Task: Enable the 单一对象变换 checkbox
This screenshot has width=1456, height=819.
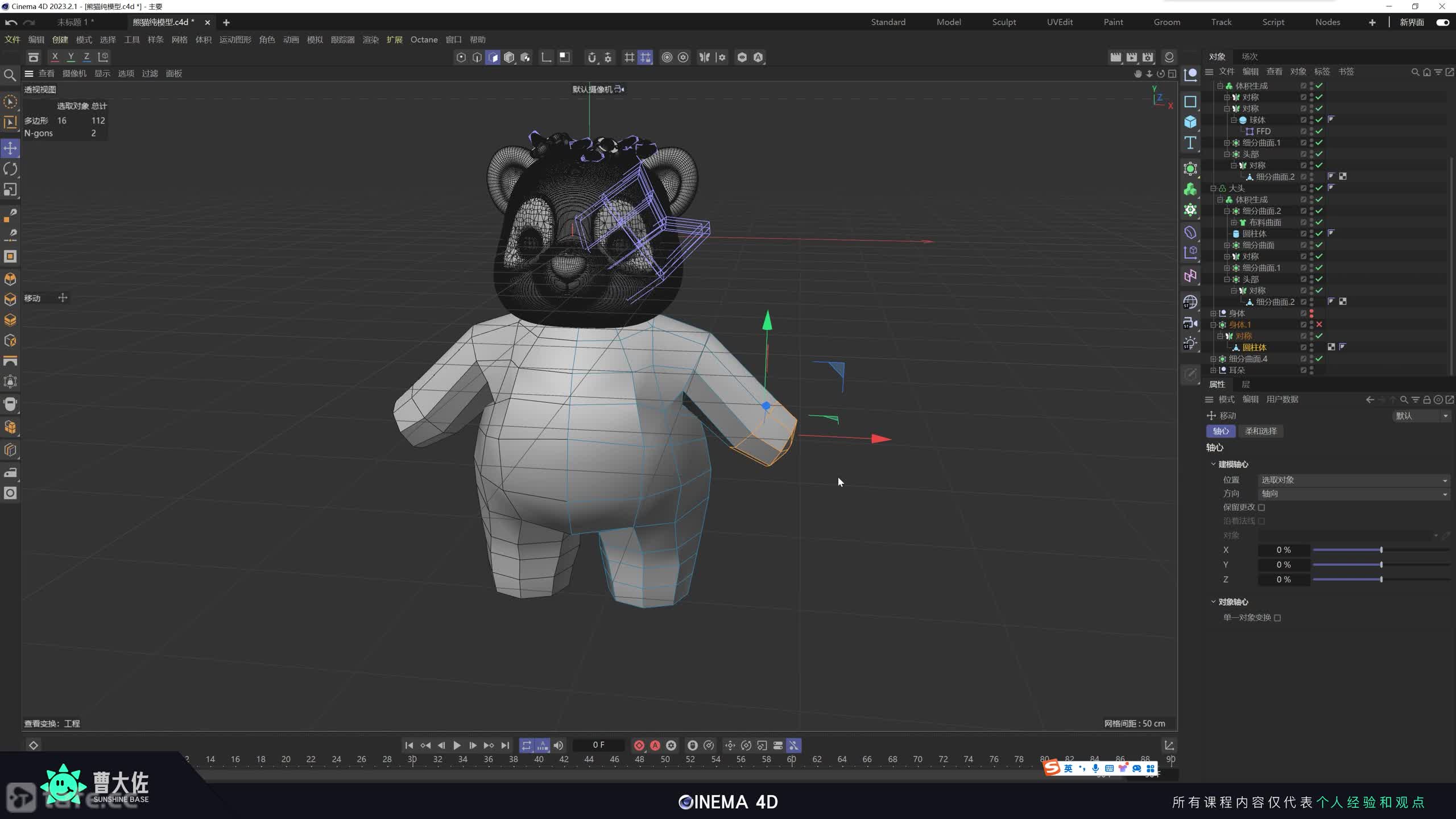Action: (x=1277, y=618)
